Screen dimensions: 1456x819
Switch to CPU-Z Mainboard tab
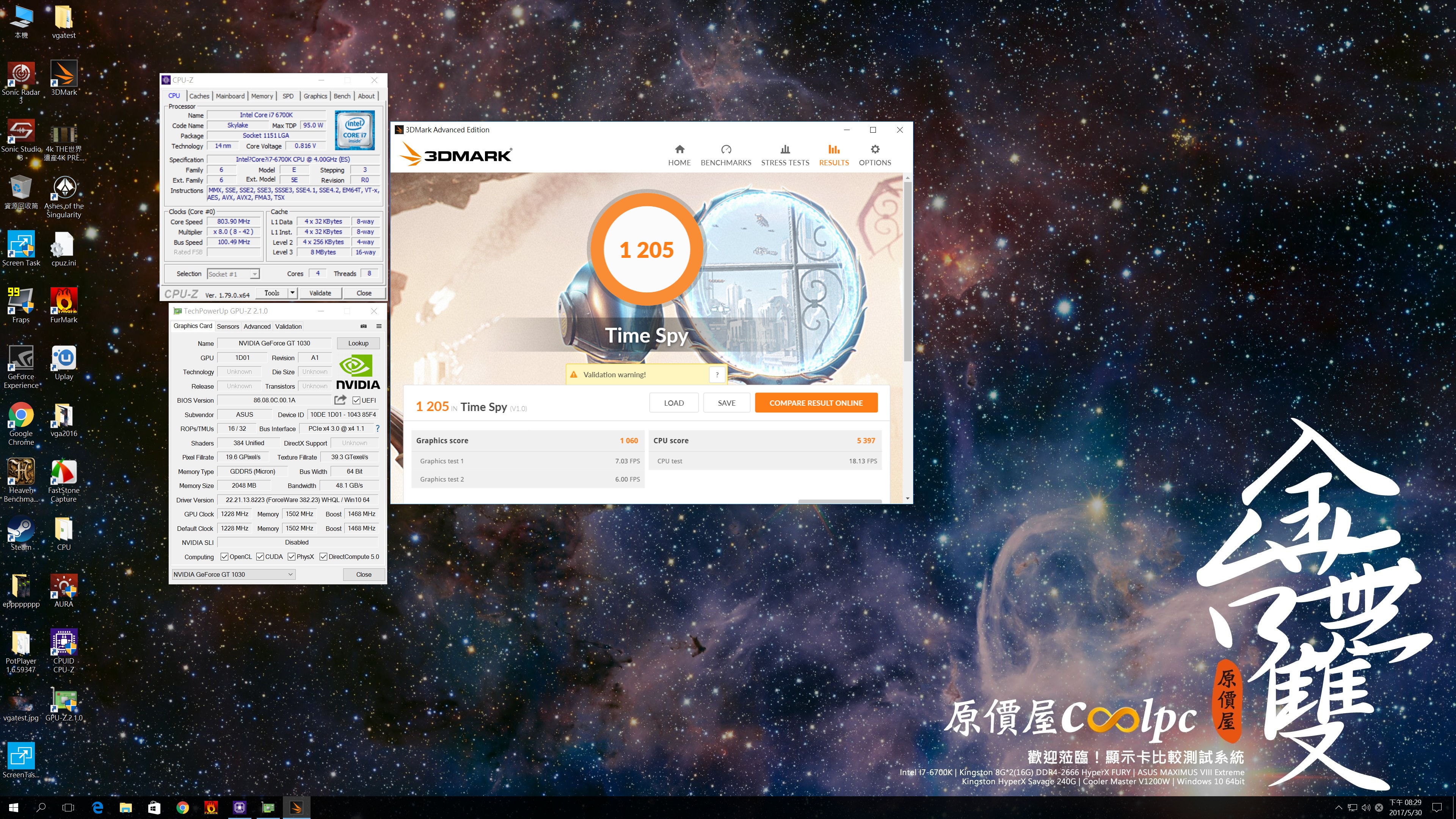coord(230,96)
